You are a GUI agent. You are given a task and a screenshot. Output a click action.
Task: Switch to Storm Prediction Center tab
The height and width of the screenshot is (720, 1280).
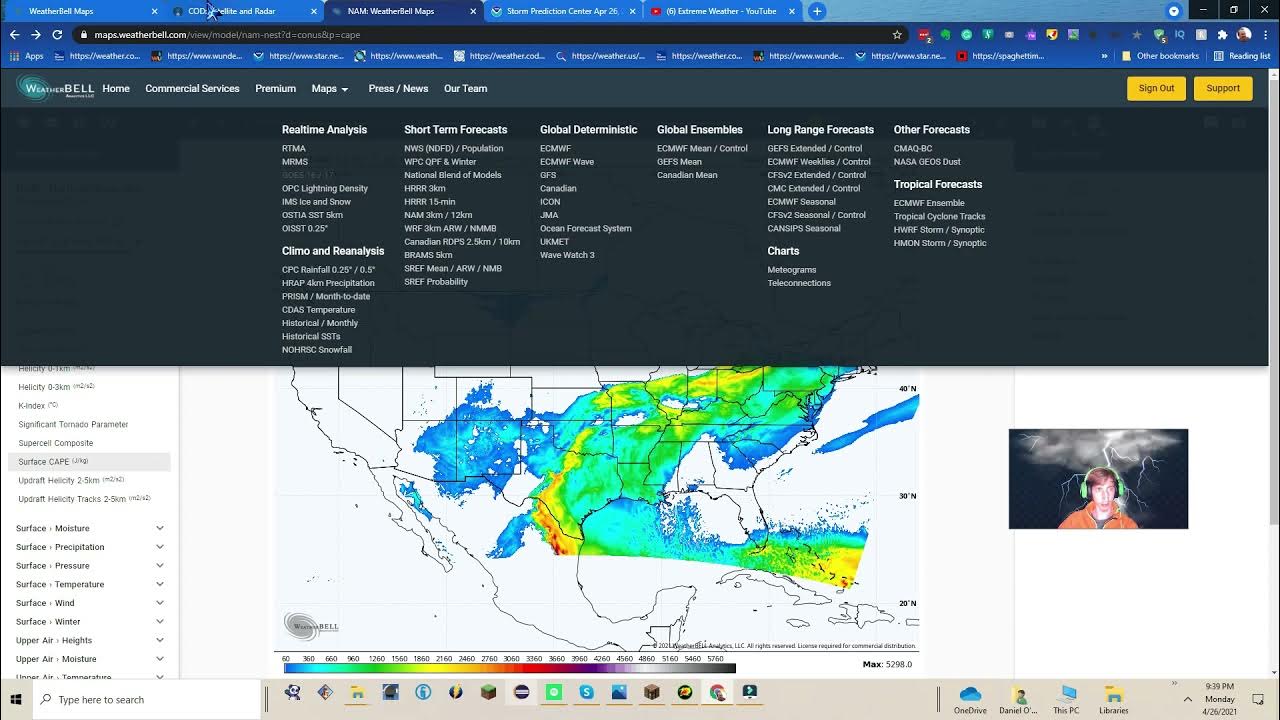(x=563, y=11)
